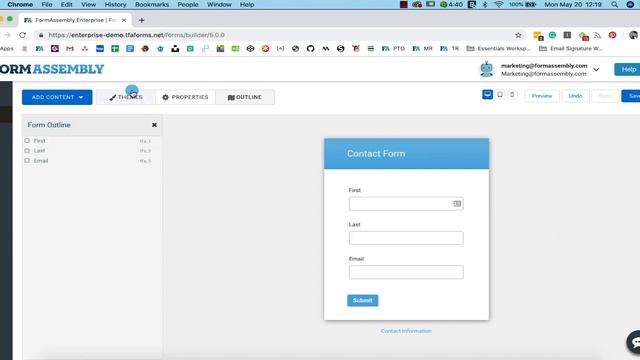The width and height of the screenshot is (640, 360).
Task: Check the Email field checkbox in outline
Action: (27, 160)
